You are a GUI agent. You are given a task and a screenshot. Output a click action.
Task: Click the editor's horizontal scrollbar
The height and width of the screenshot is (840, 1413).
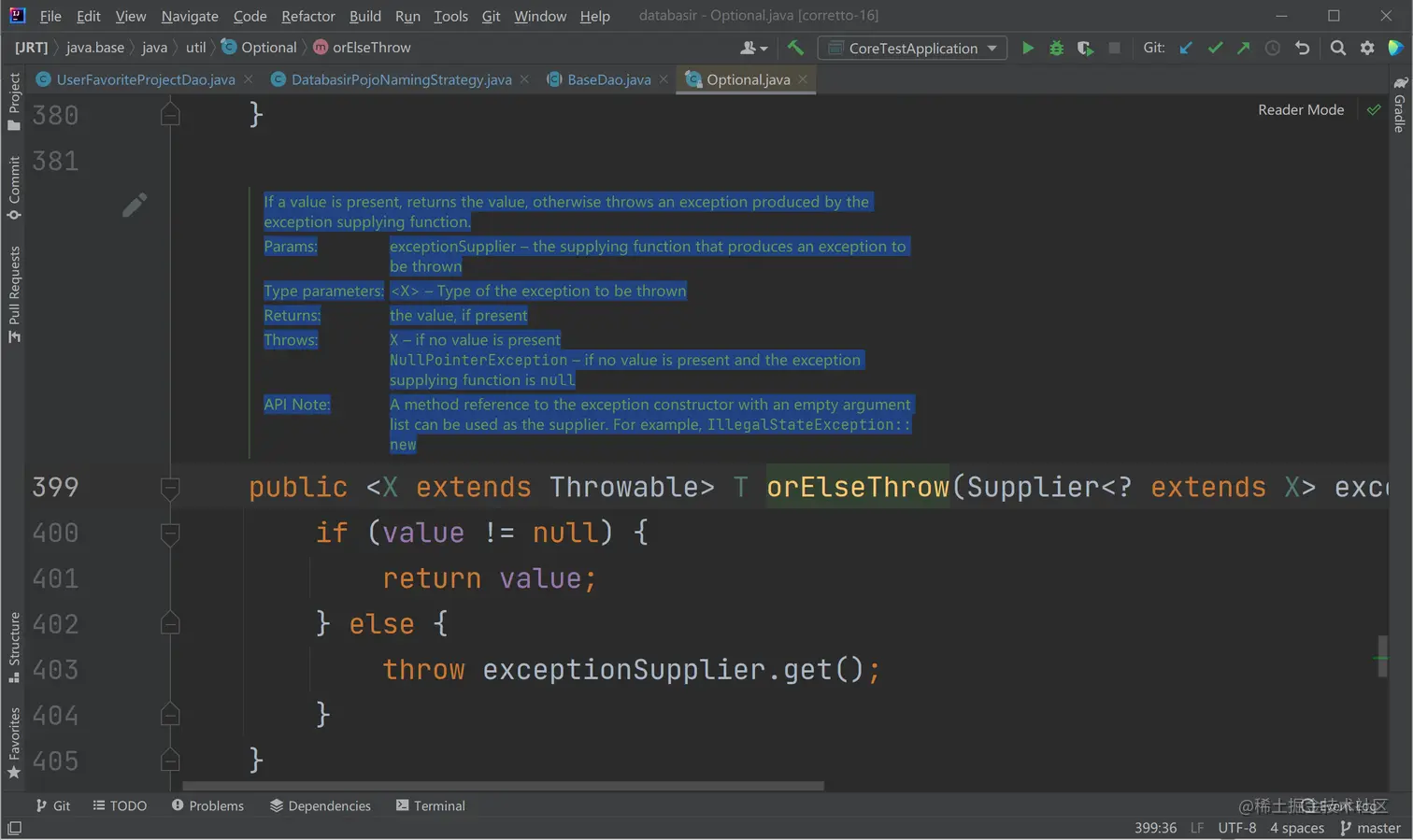pyautogui.click(x=504, y=786)
